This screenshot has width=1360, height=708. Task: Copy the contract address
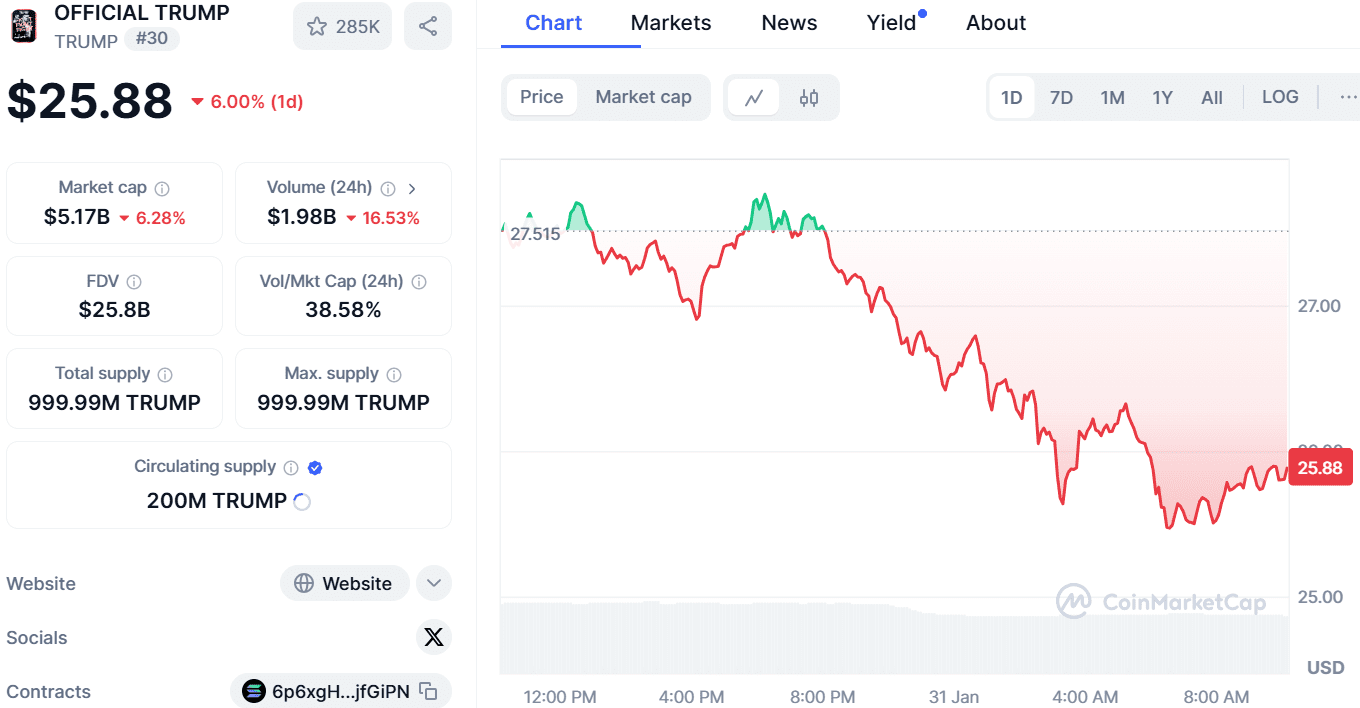428,690
